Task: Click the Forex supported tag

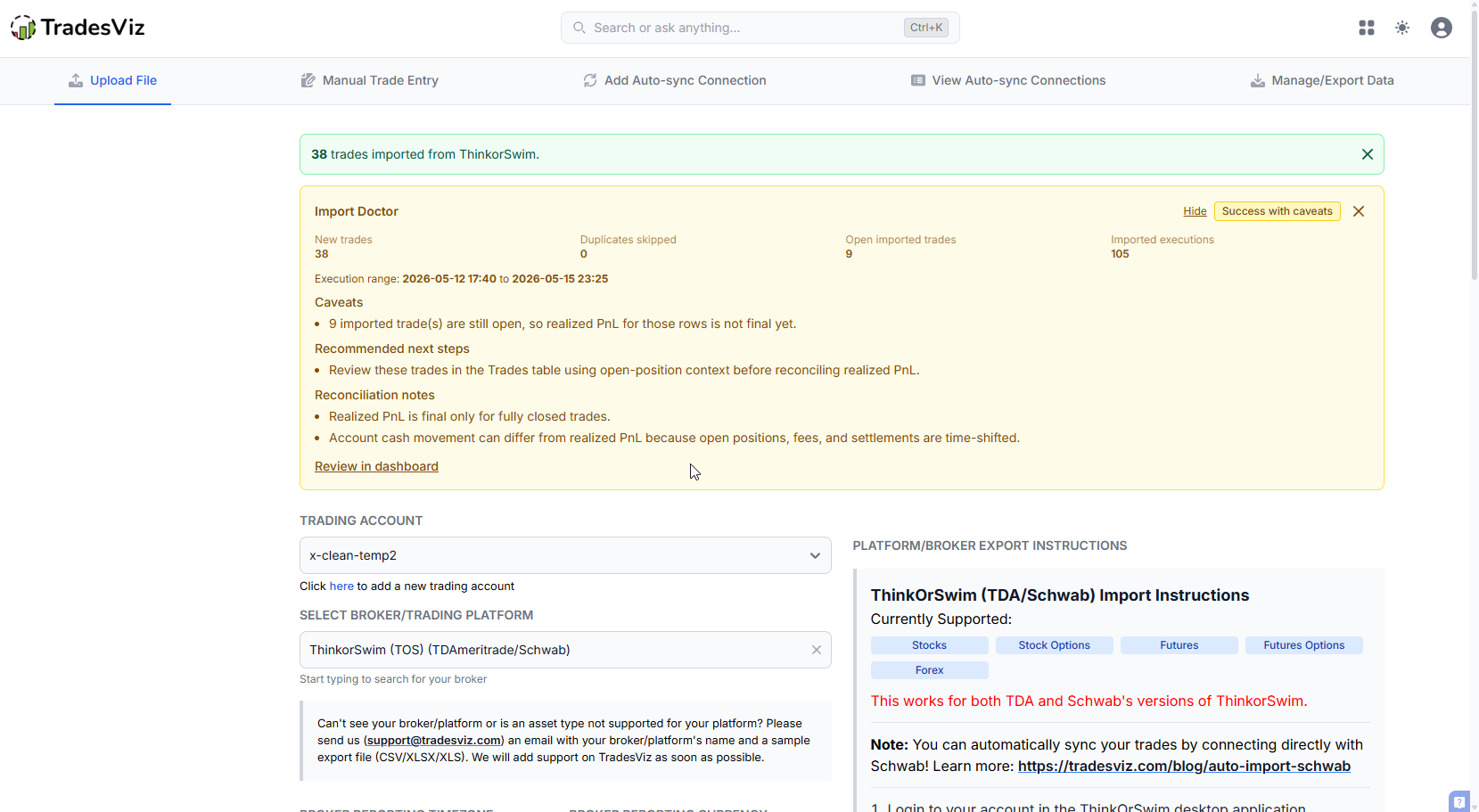Action: (929, 670)
